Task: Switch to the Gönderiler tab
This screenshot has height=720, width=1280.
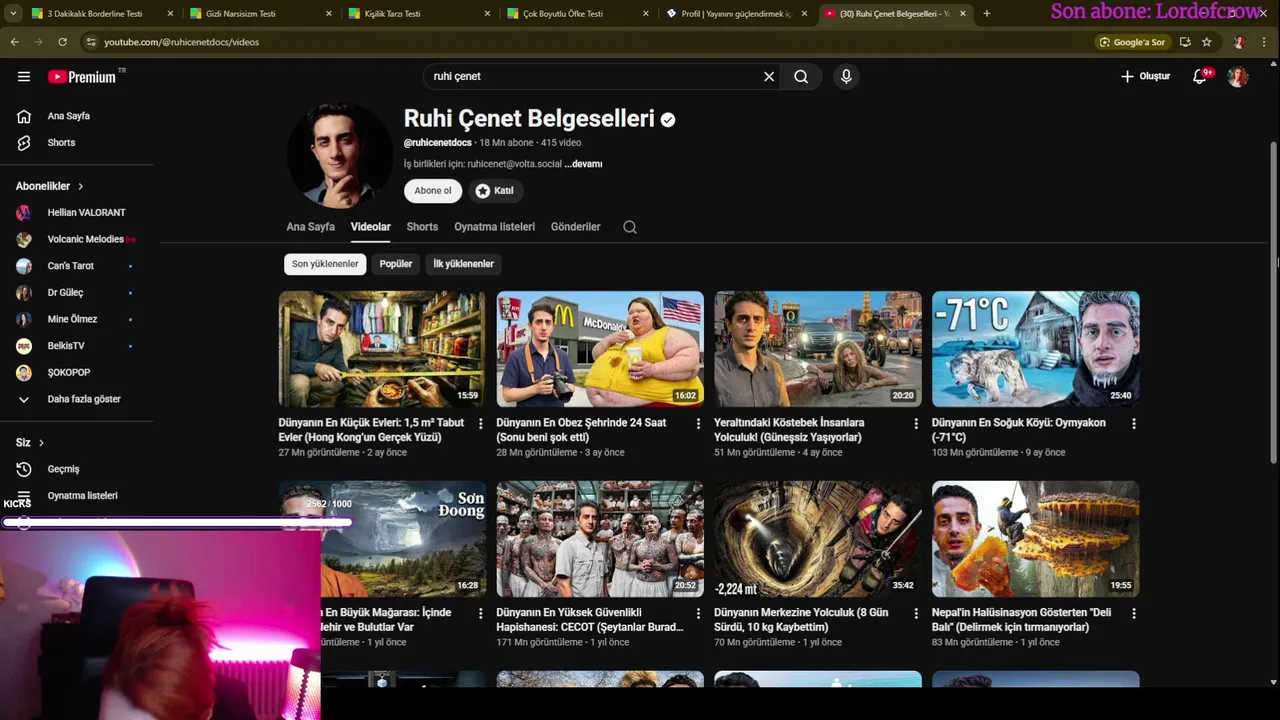Action: coord(575,227)
